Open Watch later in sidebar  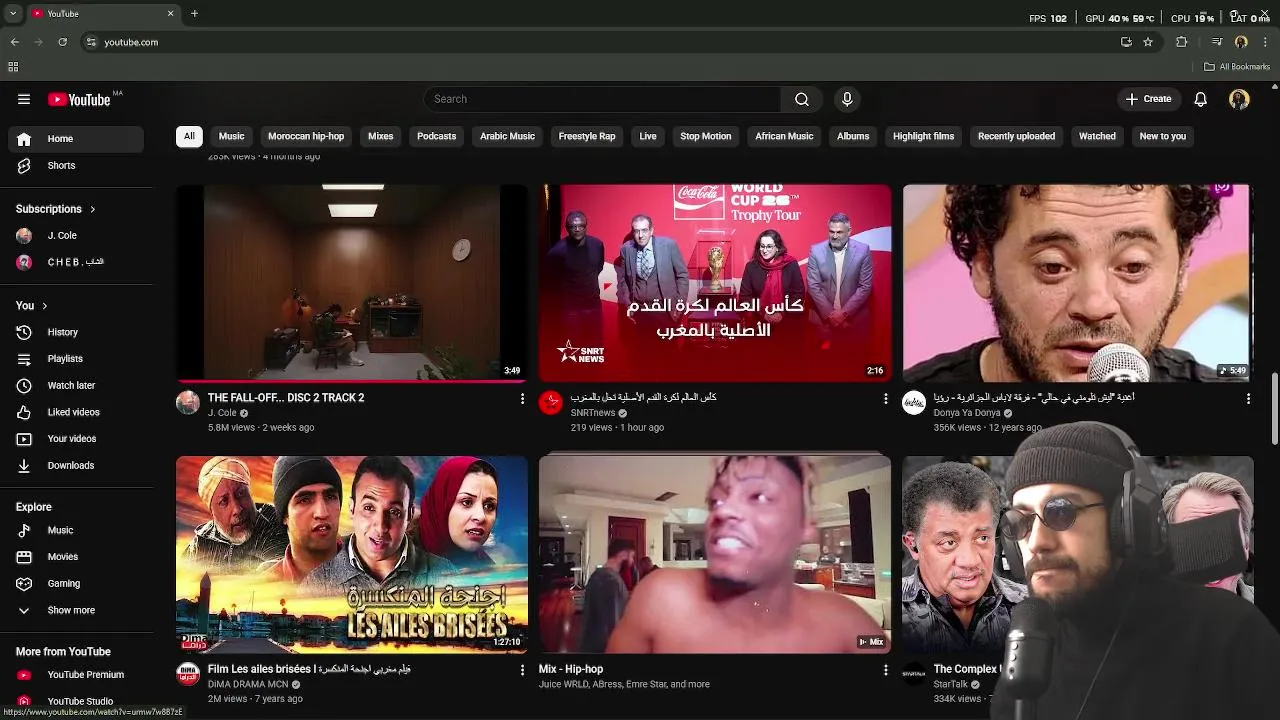[x=76, y=385]
